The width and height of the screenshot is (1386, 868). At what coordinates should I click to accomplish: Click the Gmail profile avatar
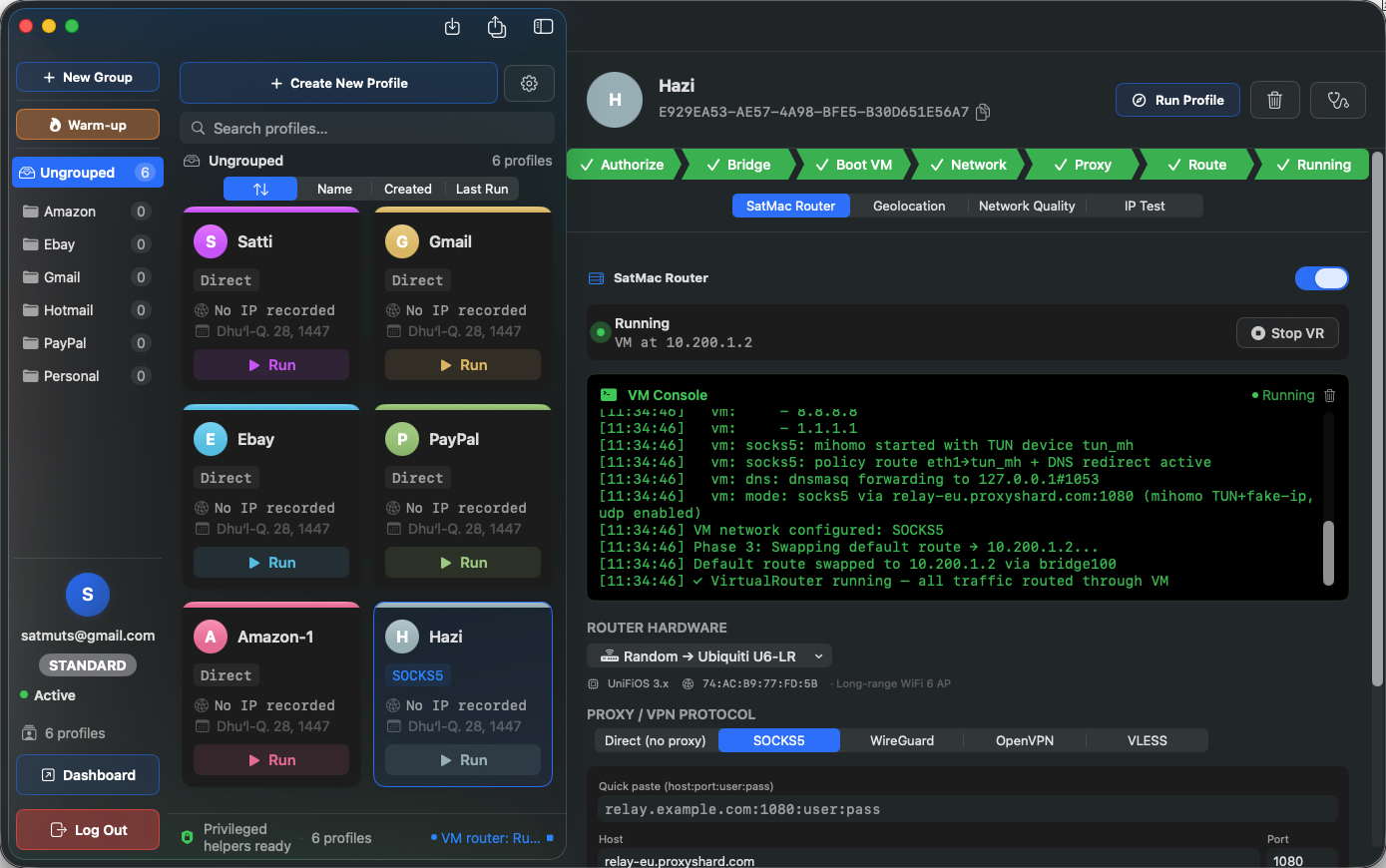pos(402,241)
